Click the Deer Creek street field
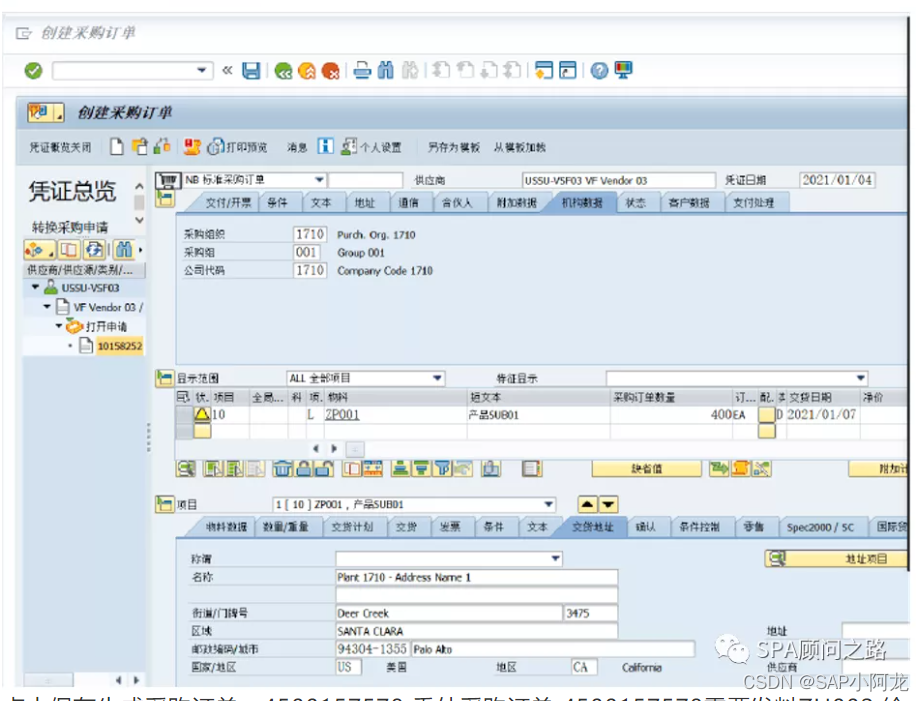Viewport: 924px width, 701px height. [449, 613]
